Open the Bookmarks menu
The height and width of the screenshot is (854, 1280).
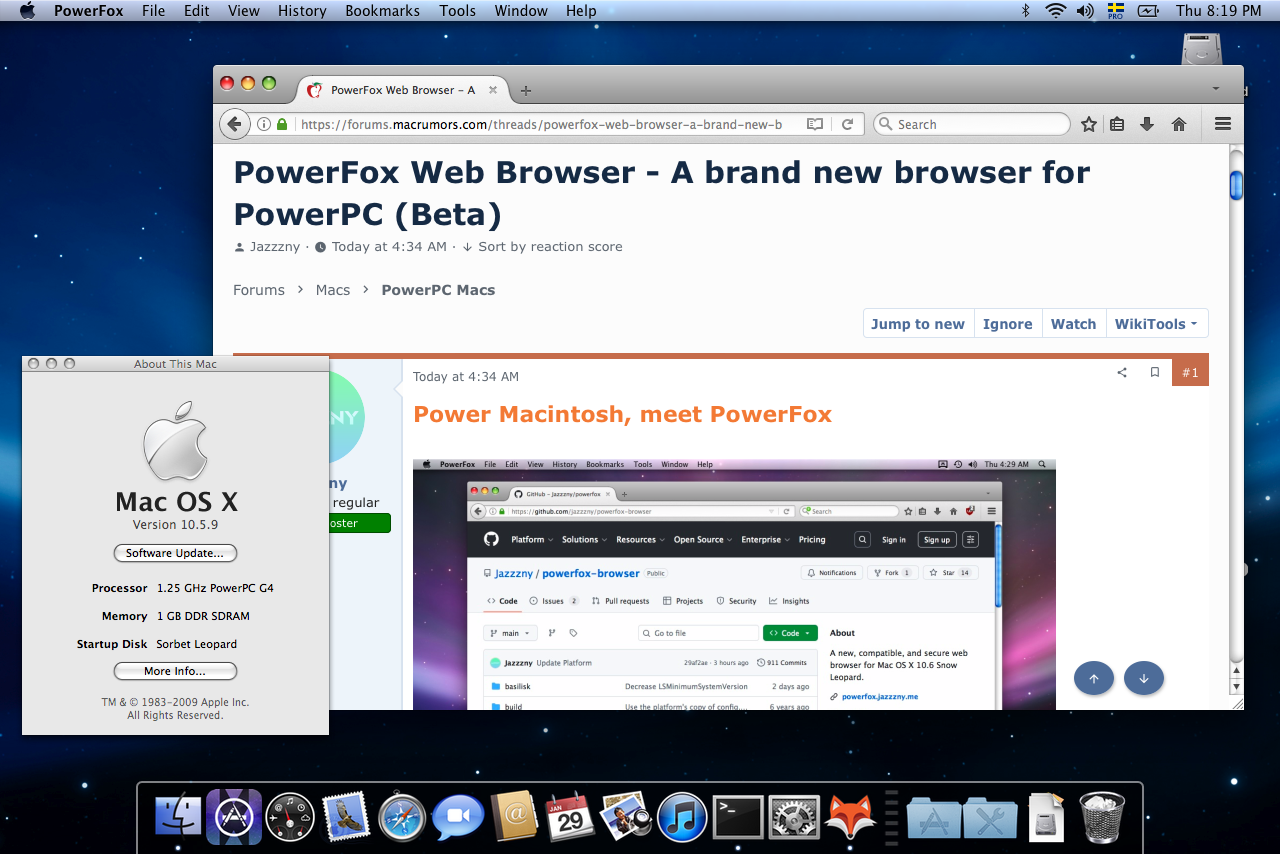[x=382, y=11]
